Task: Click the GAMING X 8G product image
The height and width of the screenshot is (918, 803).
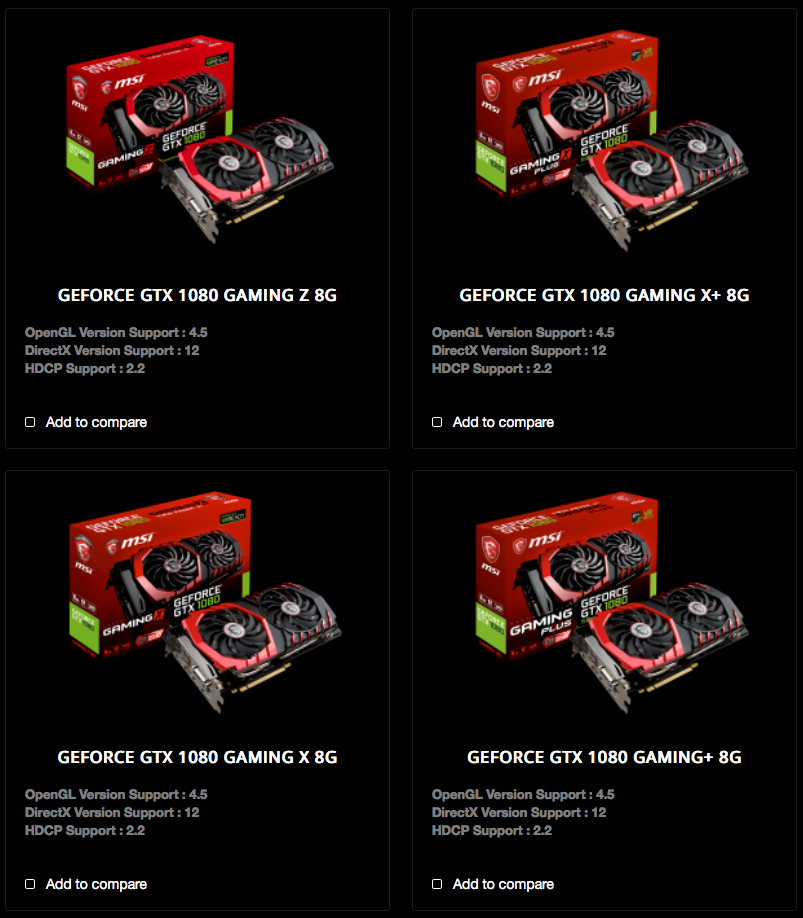Action: [204, 603]
